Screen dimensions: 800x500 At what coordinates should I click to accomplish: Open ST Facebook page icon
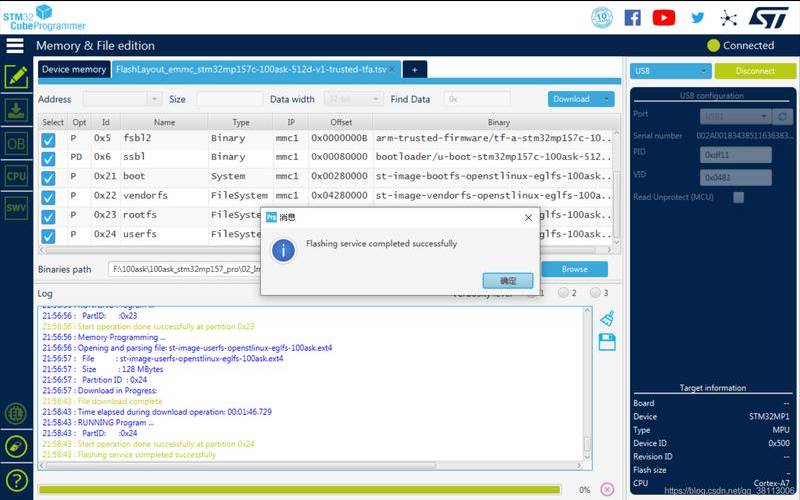632,18
